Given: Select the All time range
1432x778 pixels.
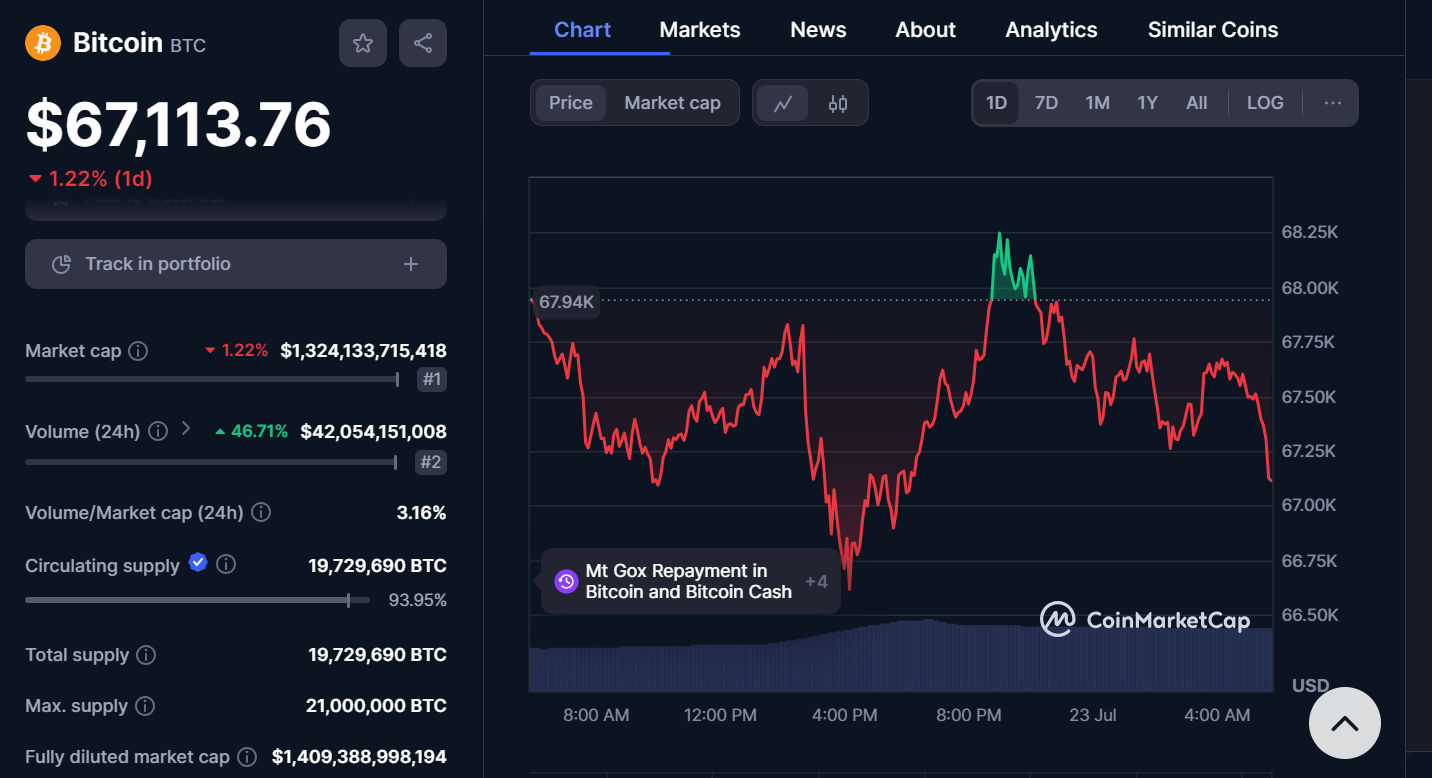Looking at the screenshot, I should [x=1197, y=103].
